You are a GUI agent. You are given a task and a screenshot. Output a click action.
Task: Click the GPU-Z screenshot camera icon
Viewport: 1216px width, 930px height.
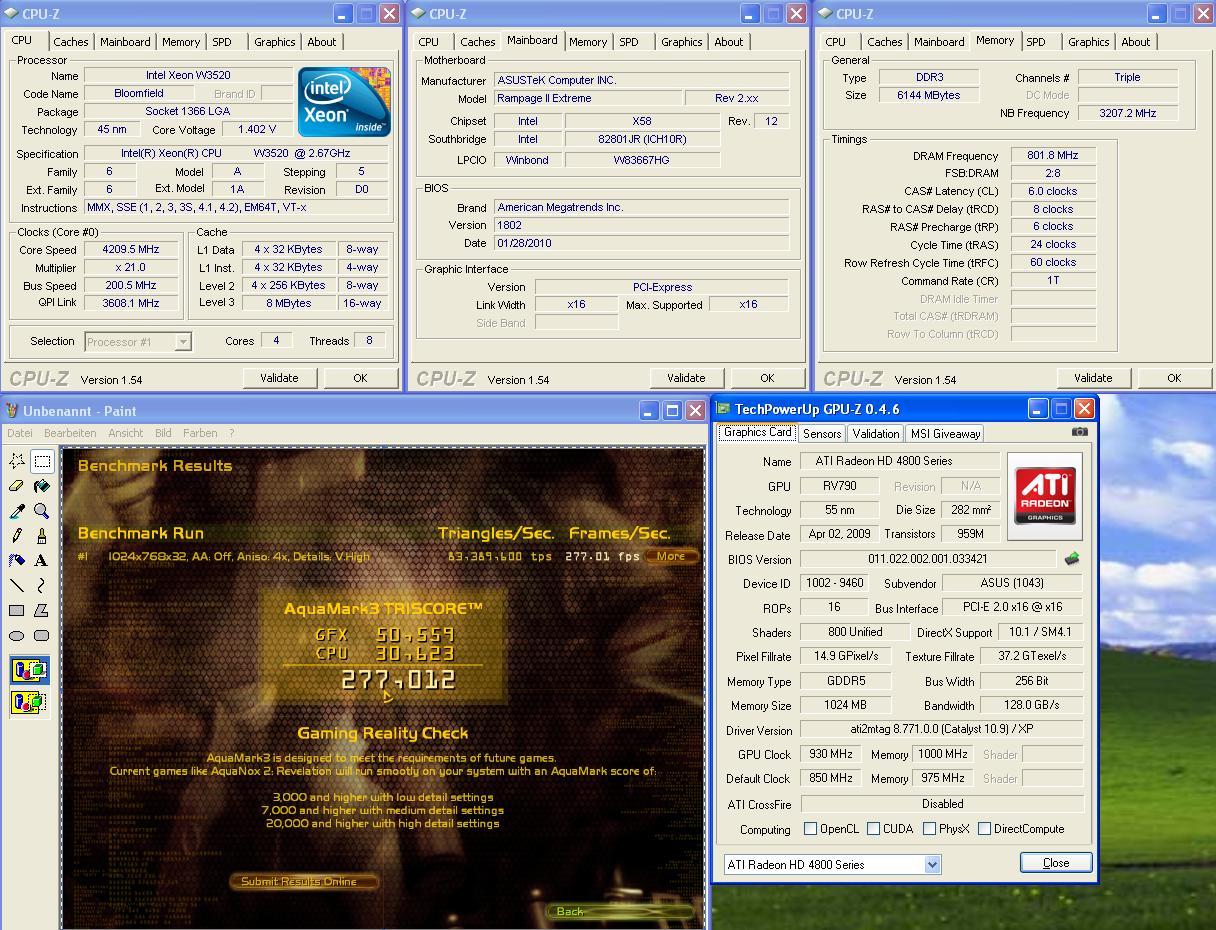coord(1079,432)
